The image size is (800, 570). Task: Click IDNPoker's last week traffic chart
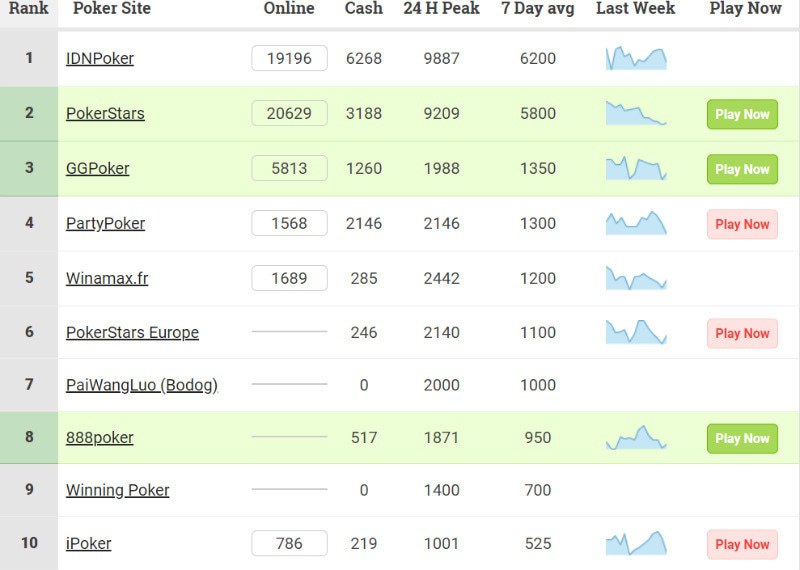click(636, 58)
